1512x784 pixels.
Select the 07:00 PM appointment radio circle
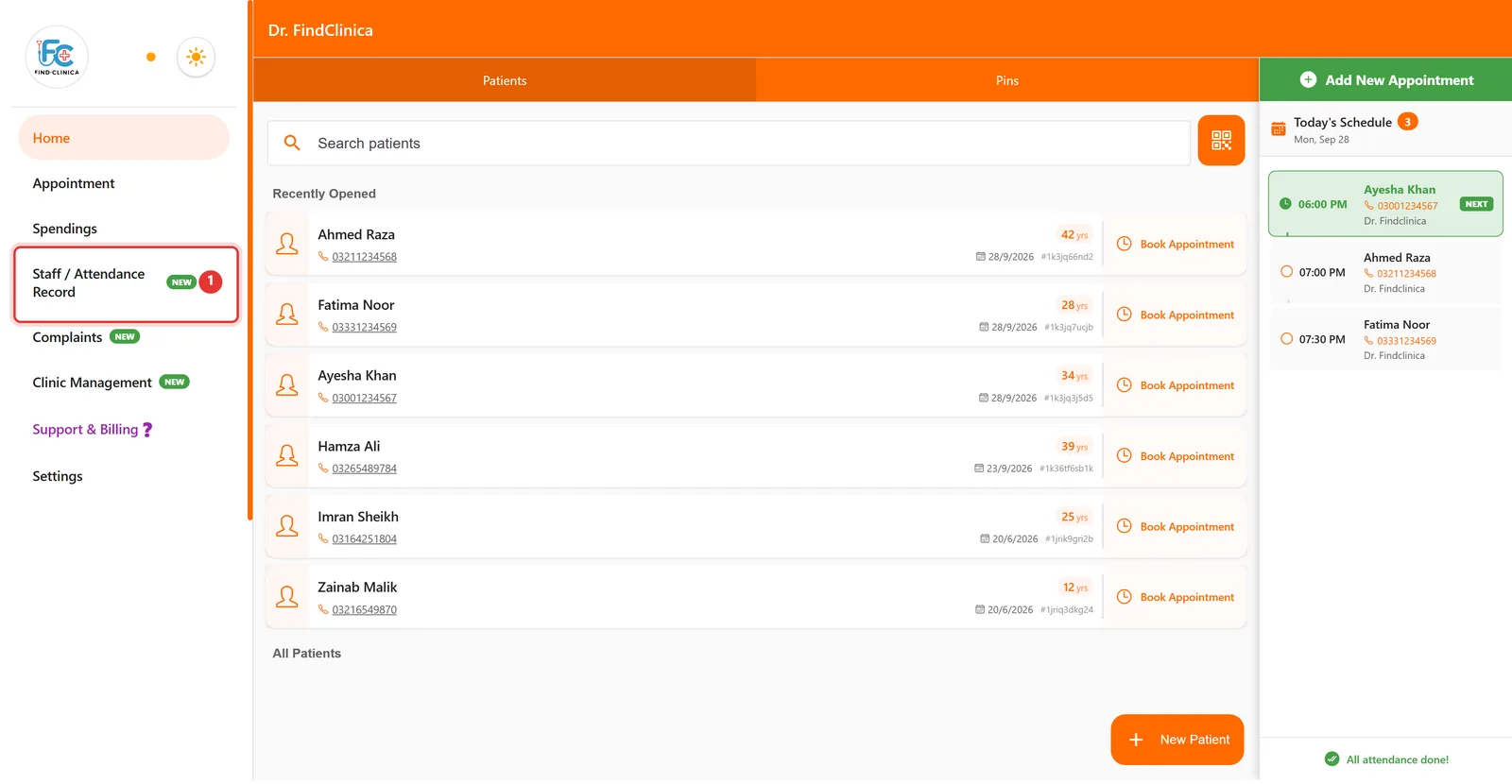click(1286, 271)
